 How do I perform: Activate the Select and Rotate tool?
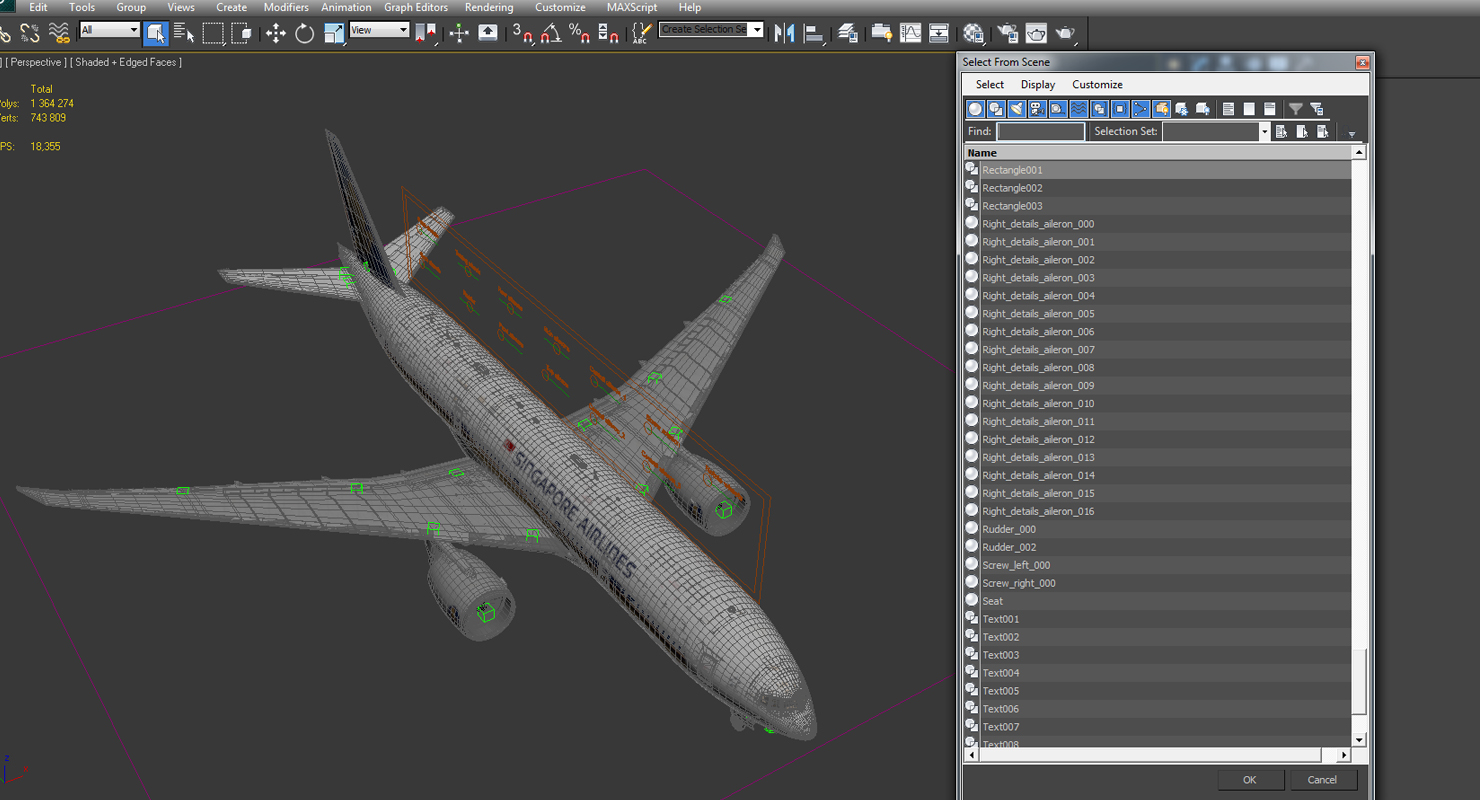tap(304, 33)
